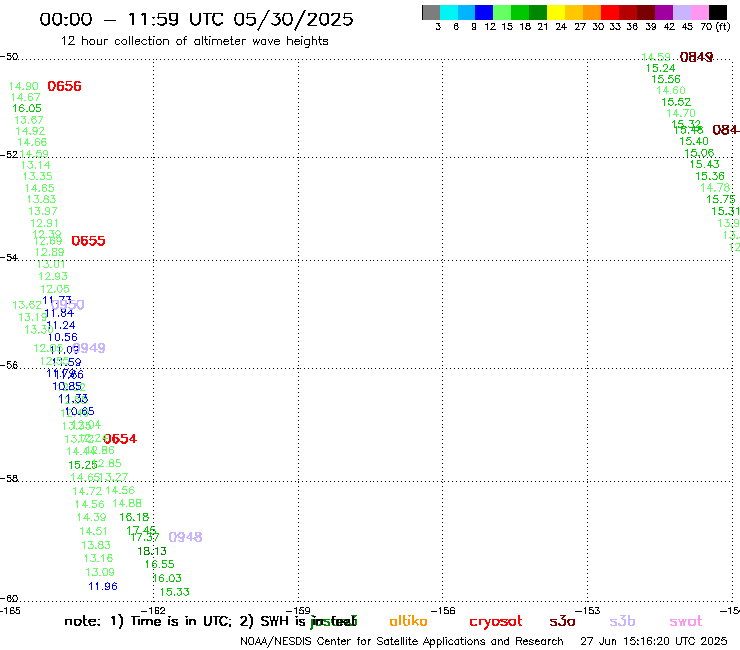Click the wave height value 13.35
This screenshot has width=740, height=650.
(38, 177)
